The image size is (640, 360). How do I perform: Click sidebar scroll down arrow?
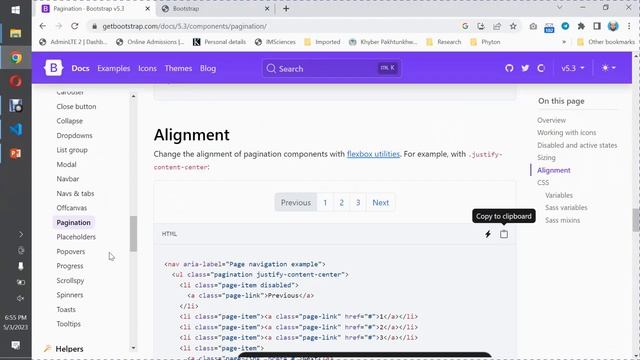(133, 348)
